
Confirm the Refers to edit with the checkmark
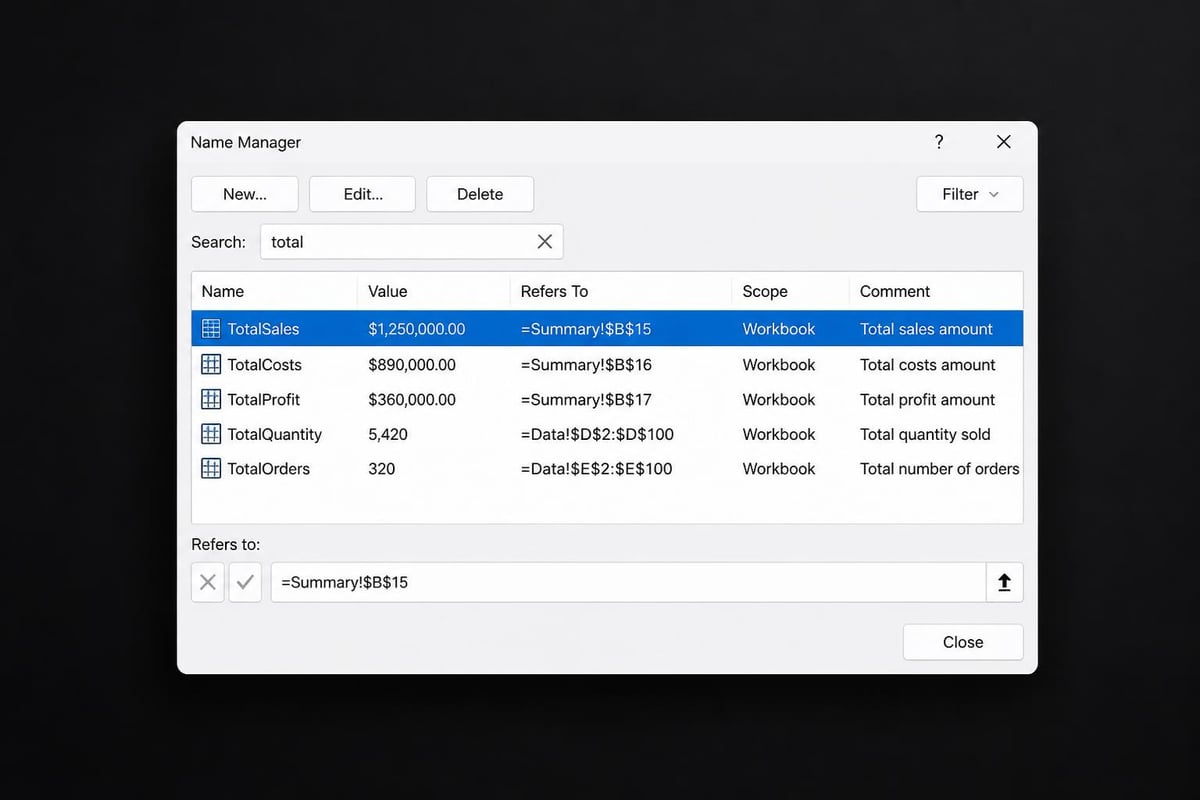tap(245, 582)
